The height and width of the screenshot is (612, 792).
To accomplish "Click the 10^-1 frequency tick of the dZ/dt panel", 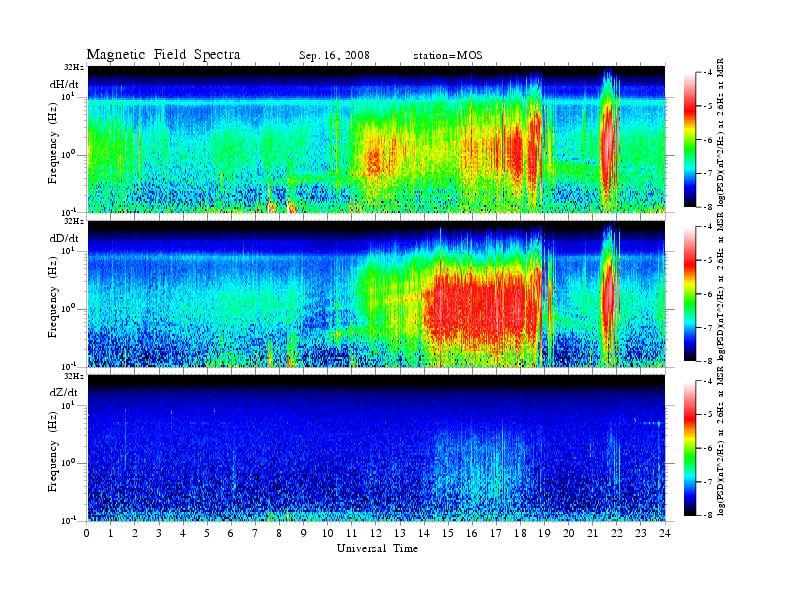I will pyautogui.click(x=68, y=520).
